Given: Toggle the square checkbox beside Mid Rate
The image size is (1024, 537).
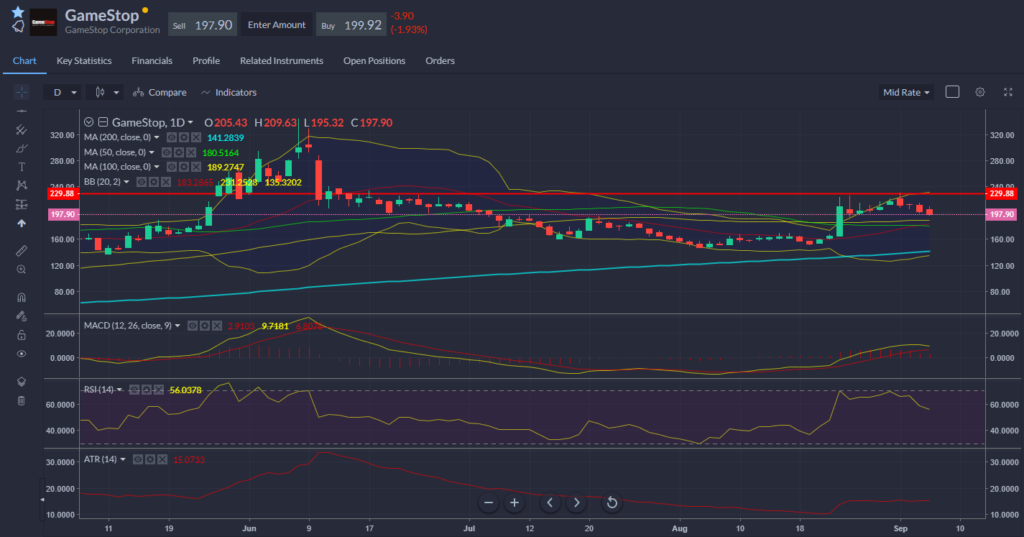Looking at the screenshot, I should 952,92.
